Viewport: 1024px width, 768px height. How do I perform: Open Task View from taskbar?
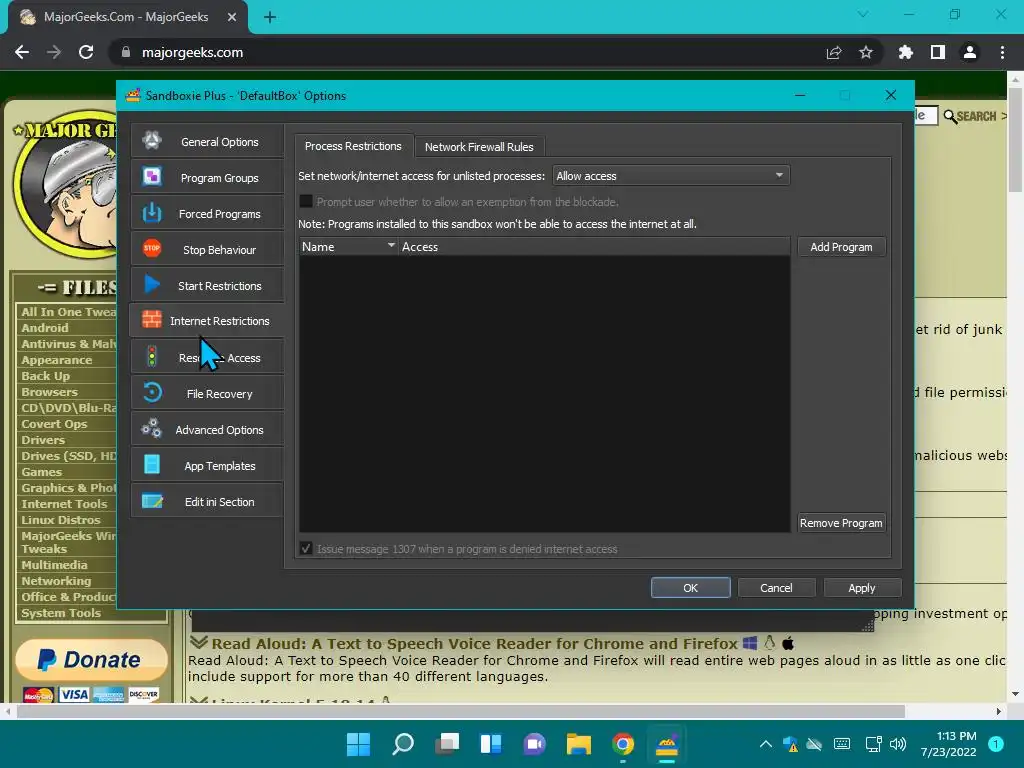(x=447, y=744)
